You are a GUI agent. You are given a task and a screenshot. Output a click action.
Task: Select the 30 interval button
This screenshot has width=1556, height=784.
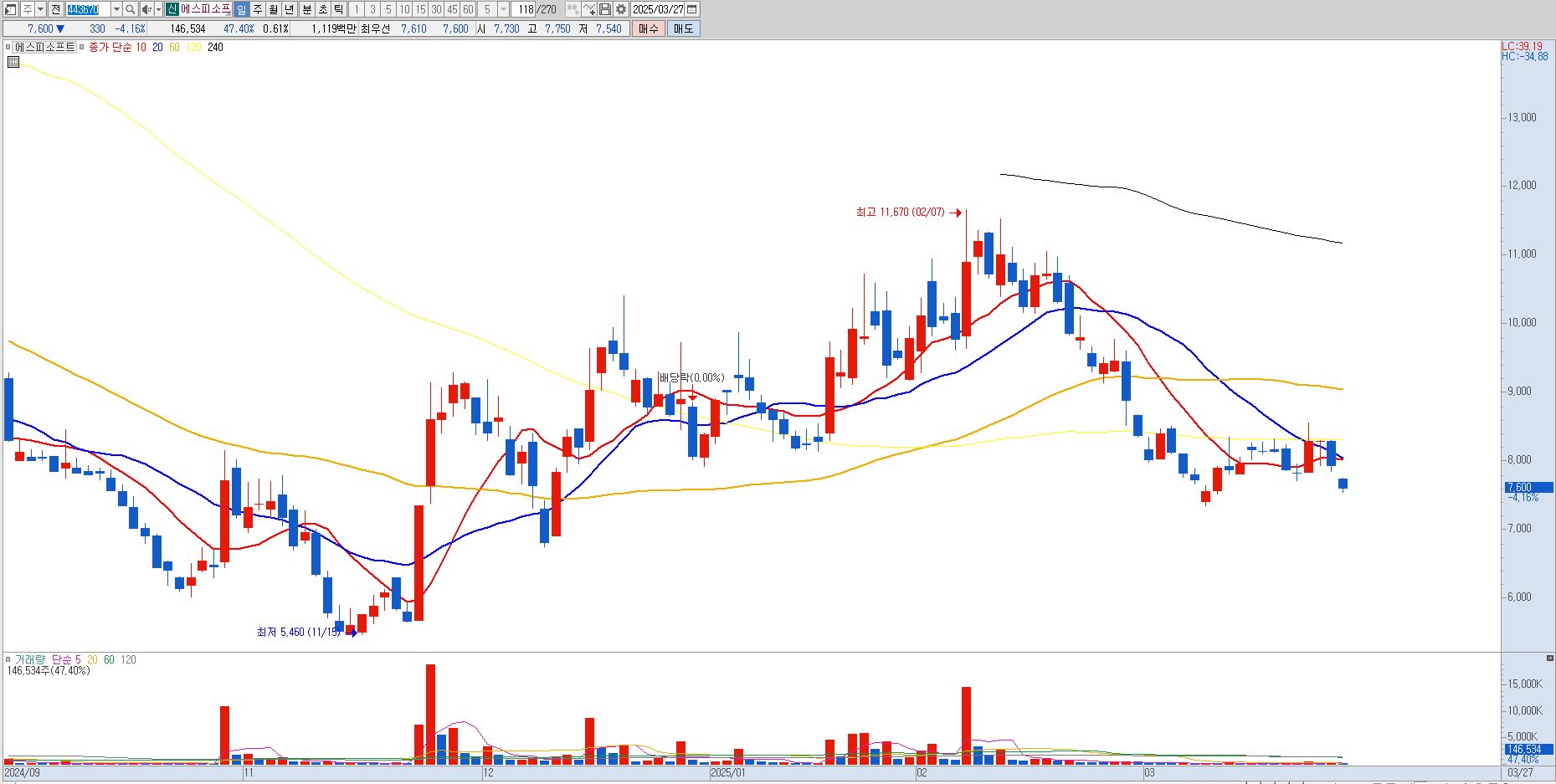[436, 9]
